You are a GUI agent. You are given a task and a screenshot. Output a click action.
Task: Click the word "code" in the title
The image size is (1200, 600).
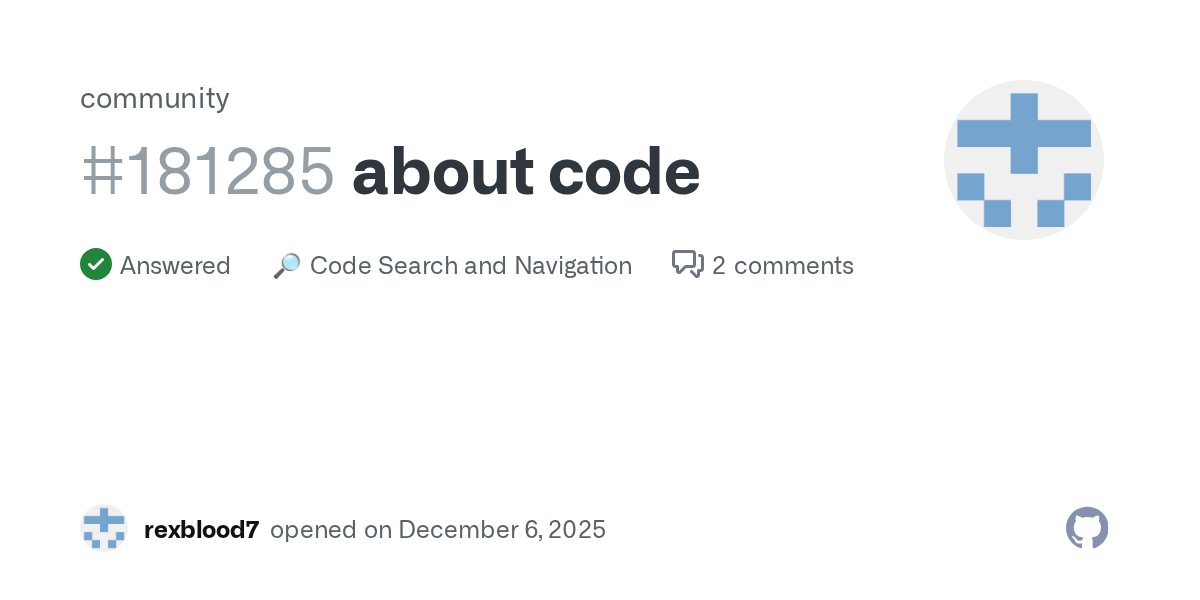[625, 171]
